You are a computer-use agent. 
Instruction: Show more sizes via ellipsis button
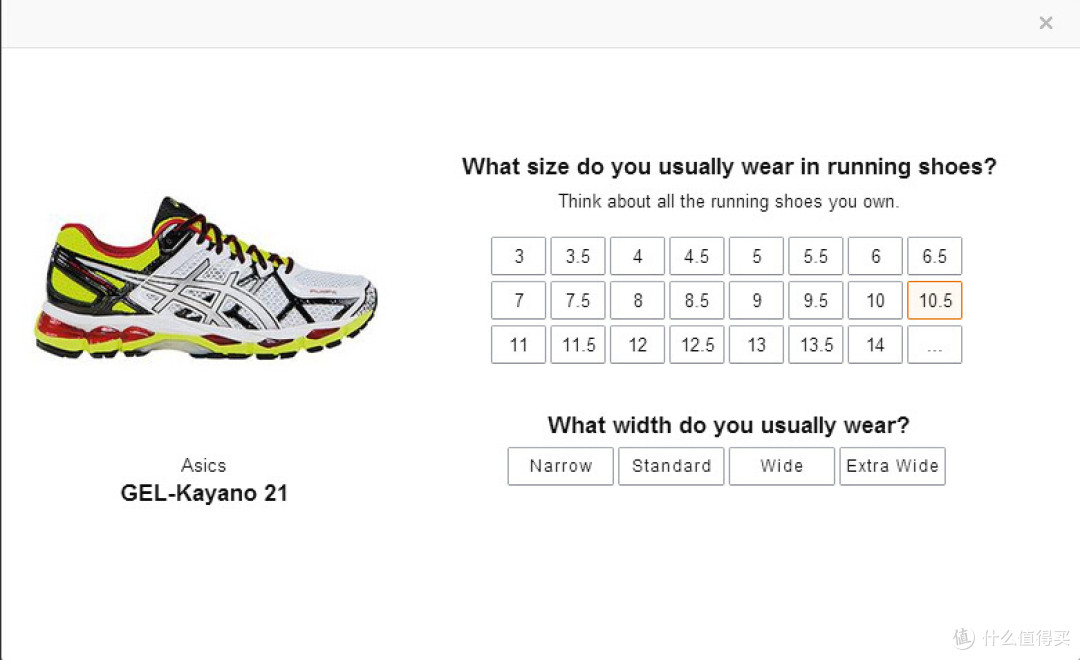pos(935,344)
